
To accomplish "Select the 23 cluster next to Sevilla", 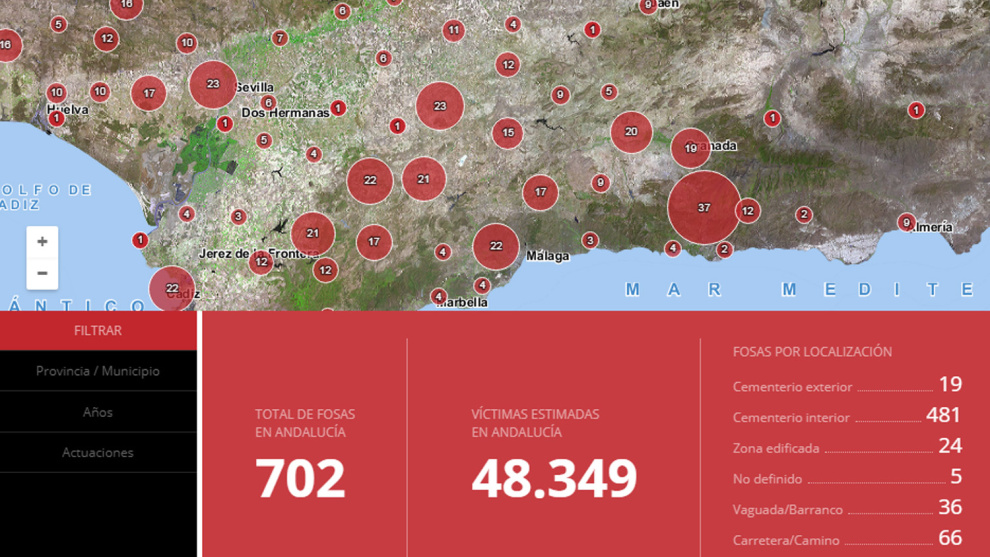I will 213,85.
